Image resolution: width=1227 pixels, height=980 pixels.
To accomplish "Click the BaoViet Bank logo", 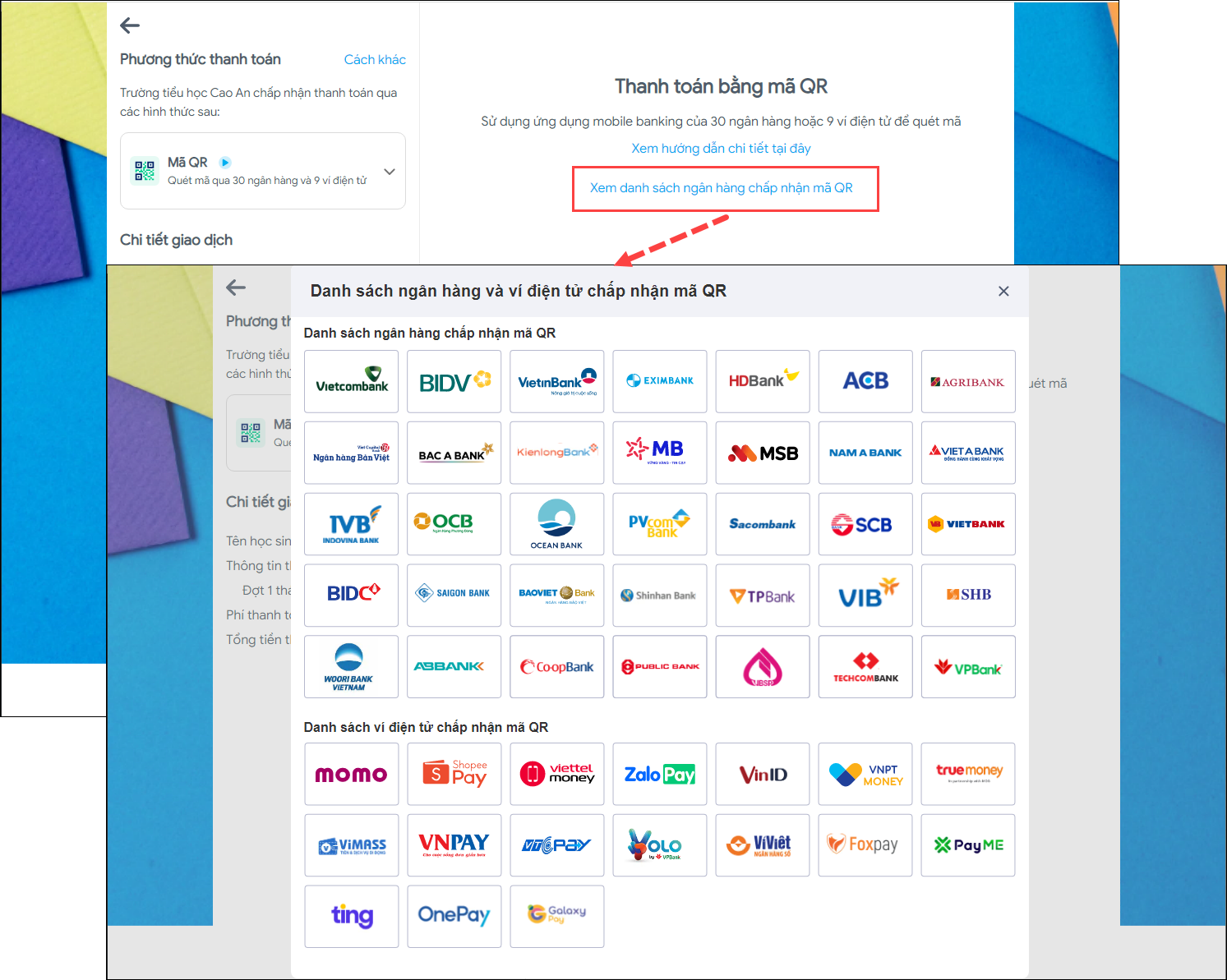I will point(557,595).
